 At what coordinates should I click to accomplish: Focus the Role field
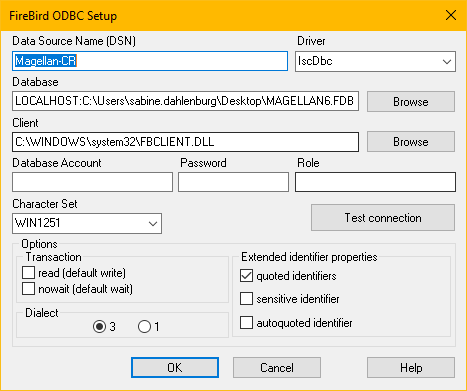tap(375, 182)
